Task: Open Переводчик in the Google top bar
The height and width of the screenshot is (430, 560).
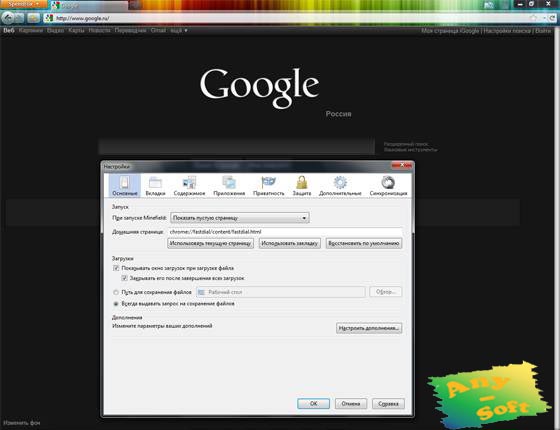Action: pyautogui.click(x=130, y=30)
